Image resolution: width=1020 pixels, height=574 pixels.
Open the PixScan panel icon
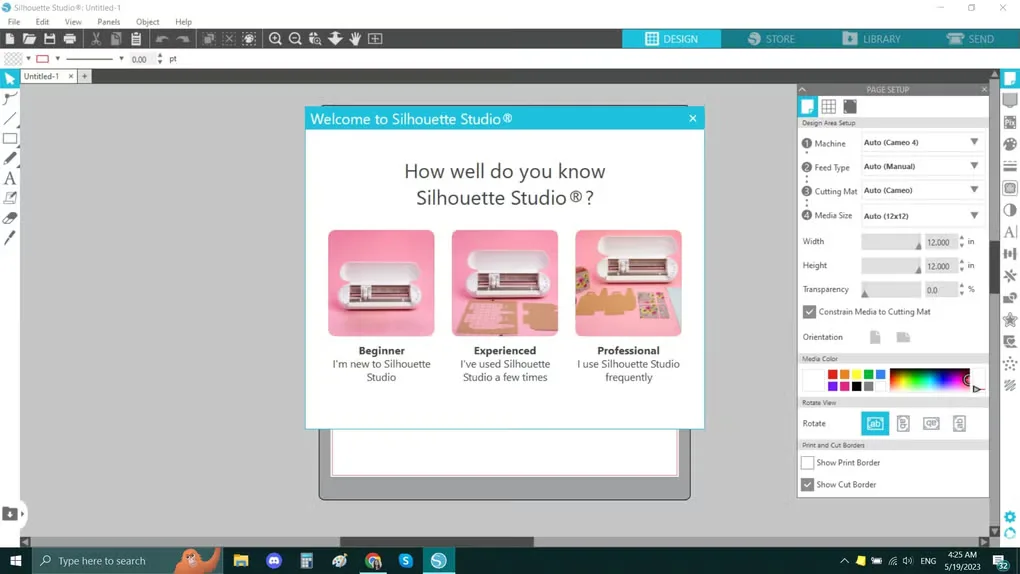1010,122
